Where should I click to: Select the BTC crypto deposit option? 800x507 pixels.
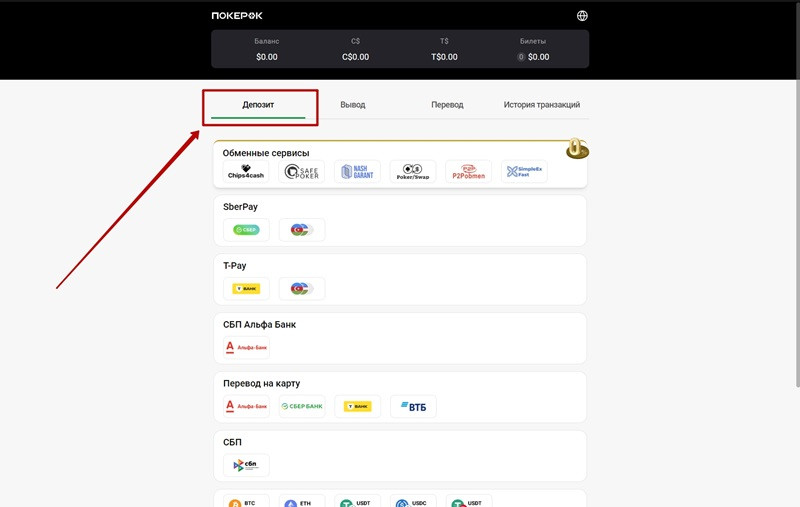(x=246, y=503)
